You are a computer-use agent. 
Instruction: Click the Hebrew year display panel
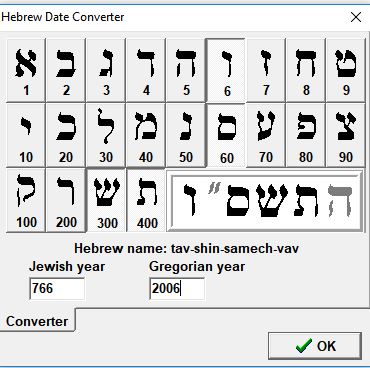pyautogui.click(x=266, y=201)
